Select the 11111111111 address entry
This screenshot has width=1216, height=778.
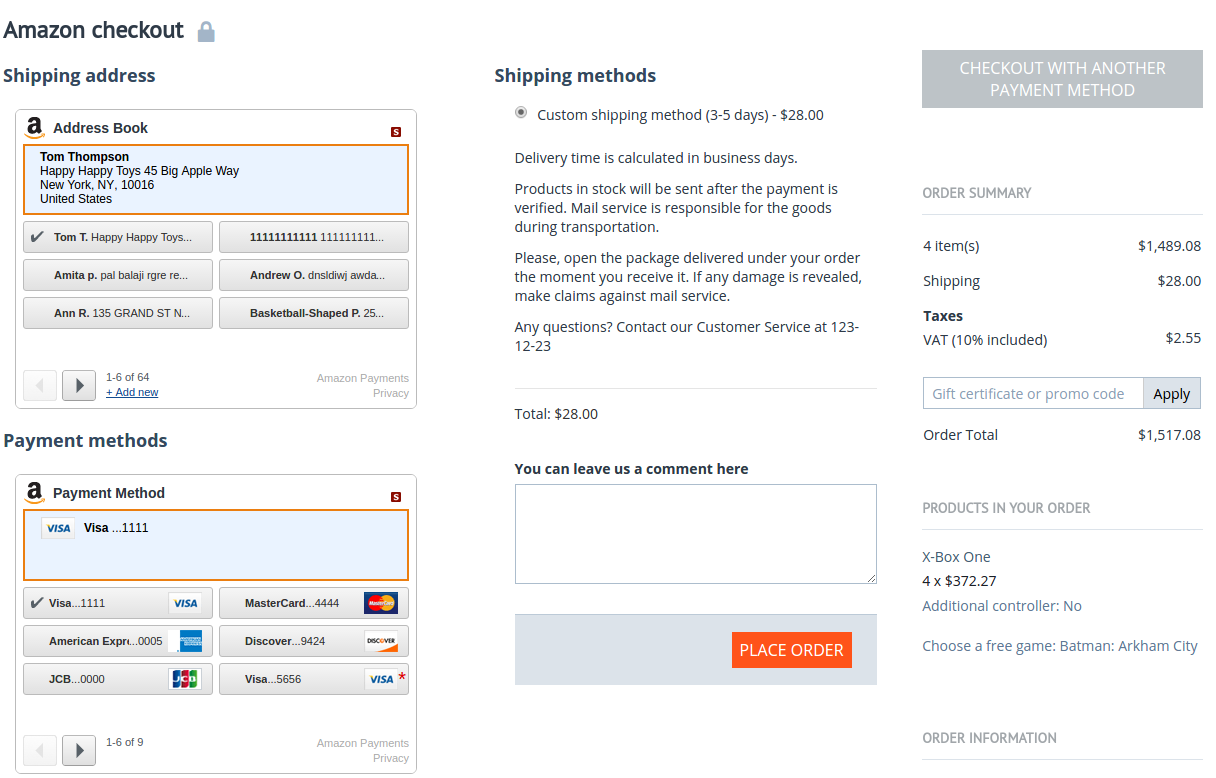click(x=314, y=237)
